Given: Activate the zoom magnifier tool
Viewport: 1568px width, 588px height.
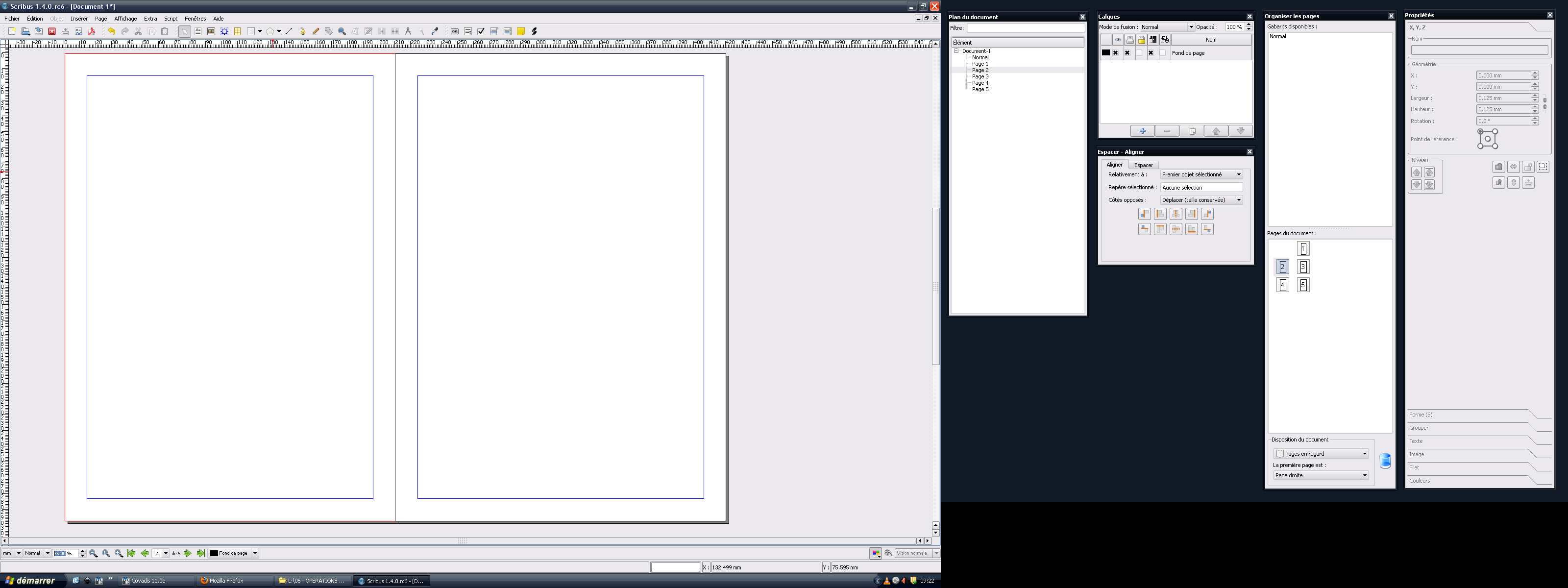Looking at the screenshot, I should [342, 32].
